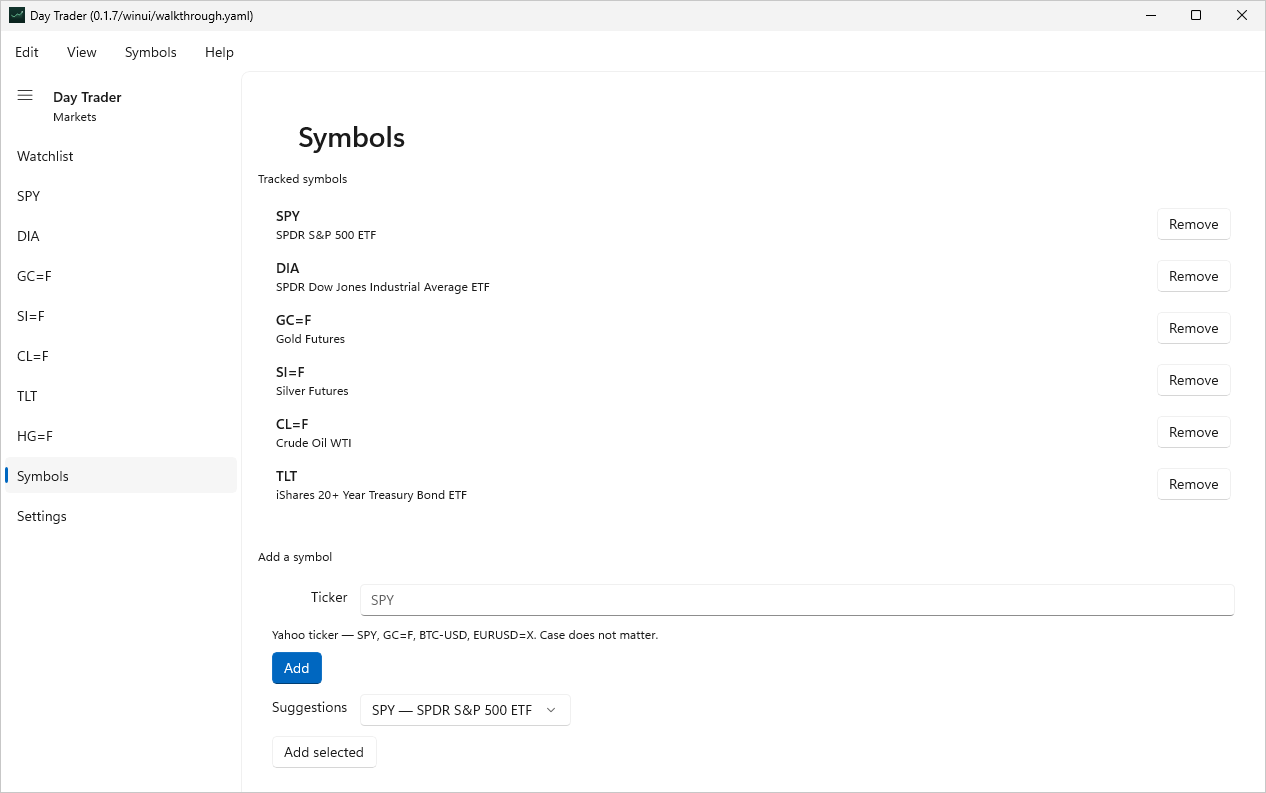Open the Symbols page in sidebar

click(121, 476)
